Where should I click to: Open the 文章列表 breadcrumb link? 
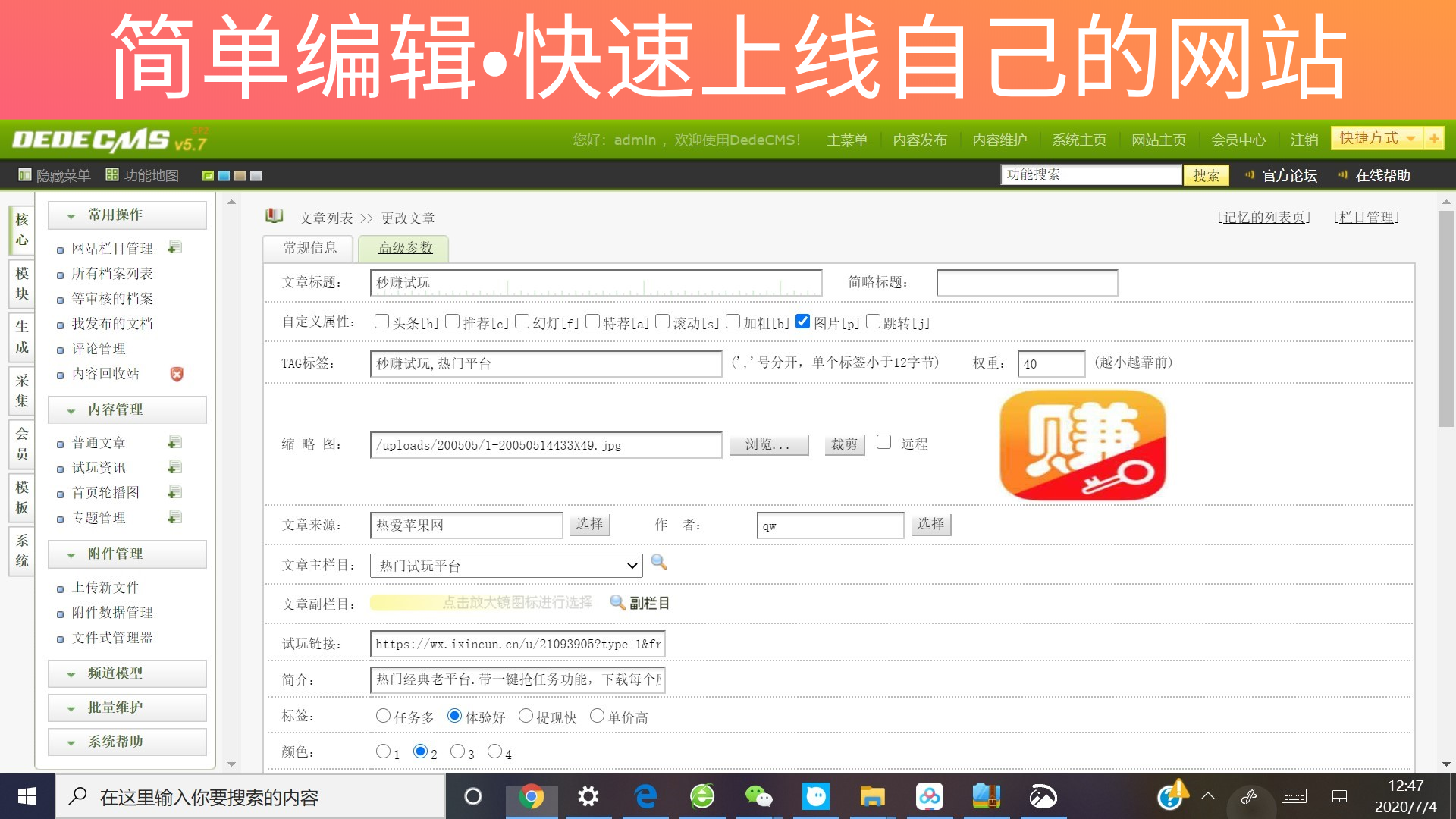pyautogui.click(x=326, y=218)
